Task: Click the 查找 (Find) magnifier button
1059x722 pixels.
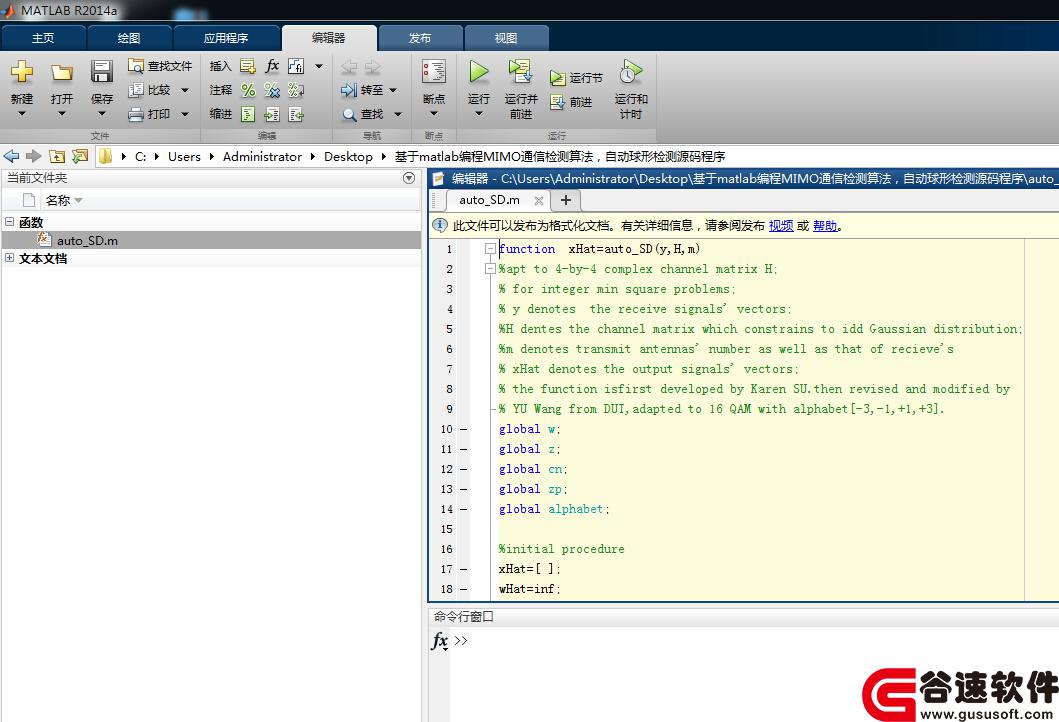Action: click(x=363, y=114)
